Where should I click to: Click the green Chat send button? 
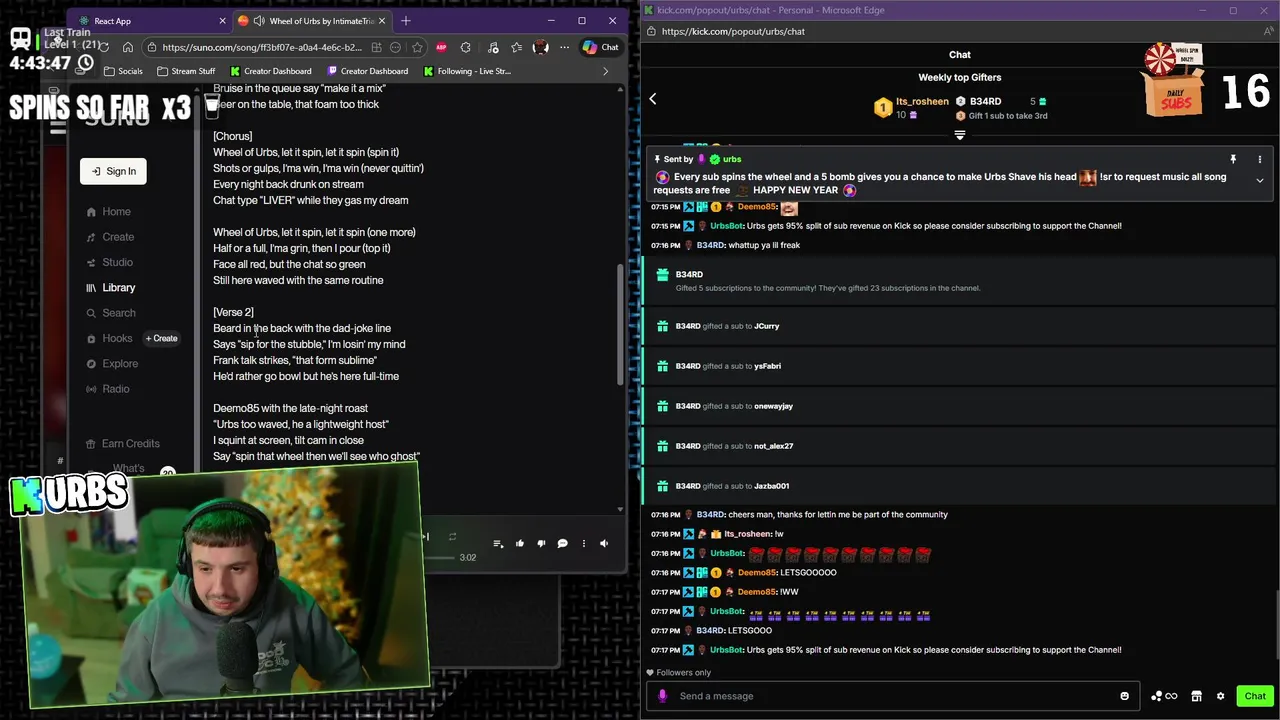(1255, 696)
